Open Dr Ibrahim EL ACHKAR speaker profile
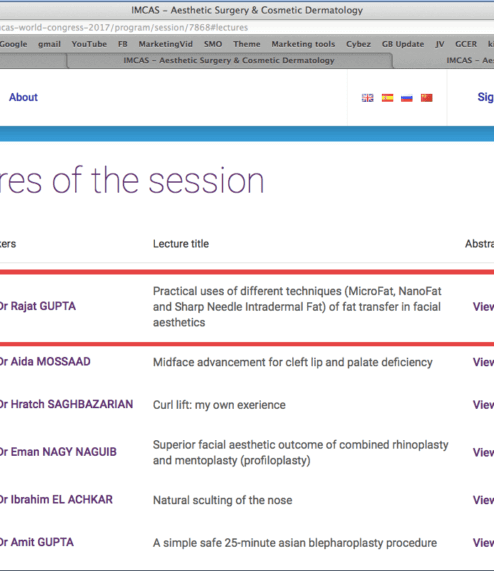The image size is (494, 571). tap(56, 500)
